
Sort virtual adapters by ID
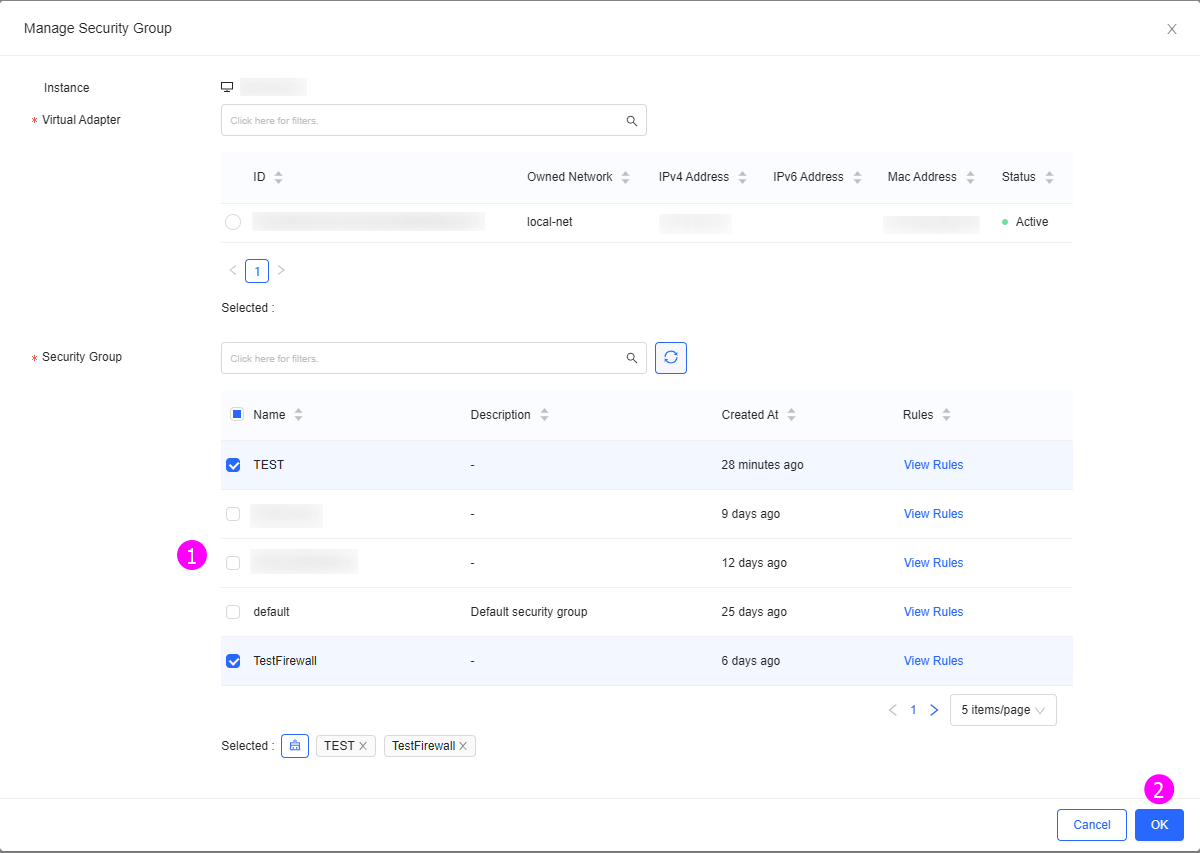[278, 177]
